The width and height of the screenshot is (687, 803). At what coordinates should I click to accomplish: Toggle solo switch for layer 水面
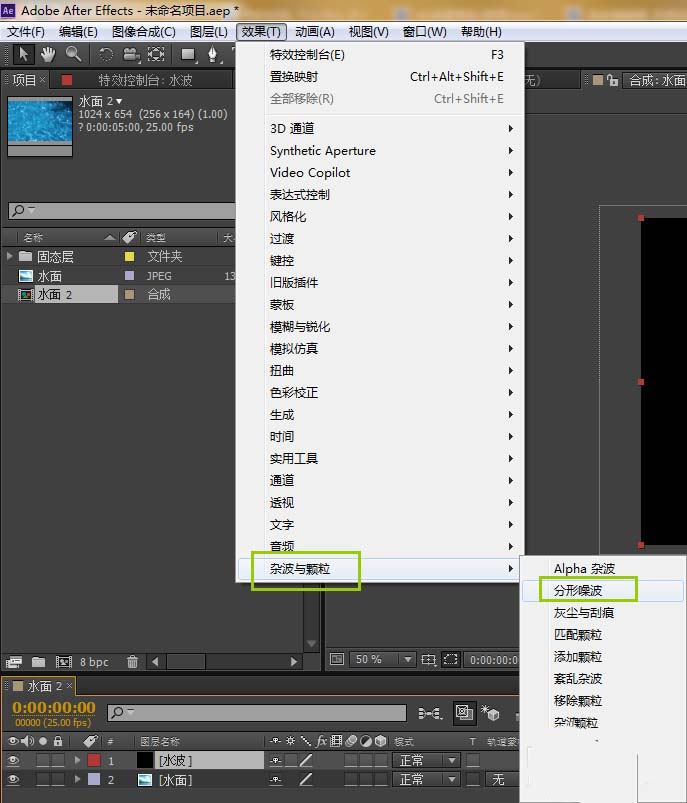click(43, 780)
